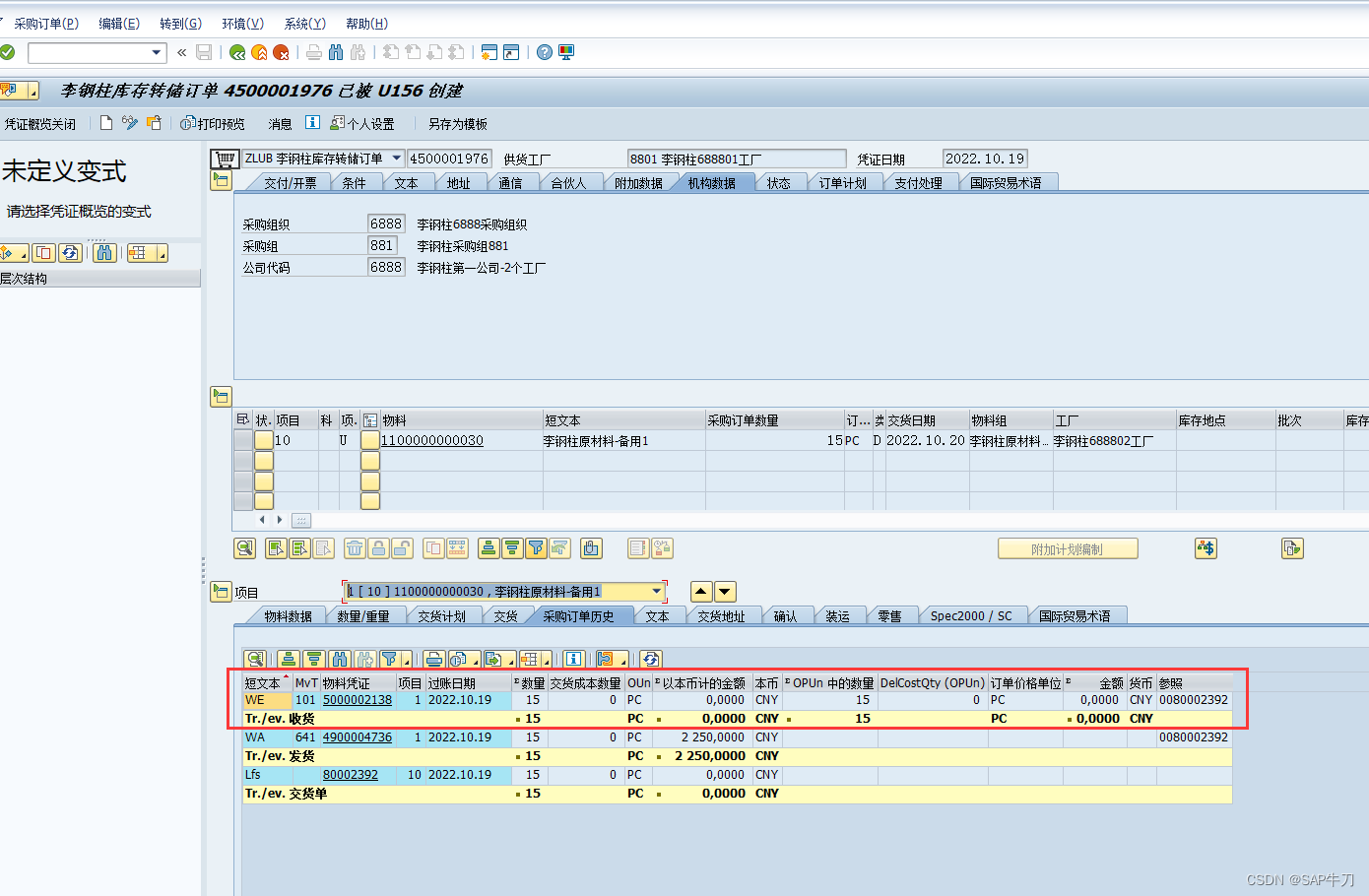Open the 采购订单(P) menu
This screenshot has width=1369, height=896.
[x=45, y=24]
